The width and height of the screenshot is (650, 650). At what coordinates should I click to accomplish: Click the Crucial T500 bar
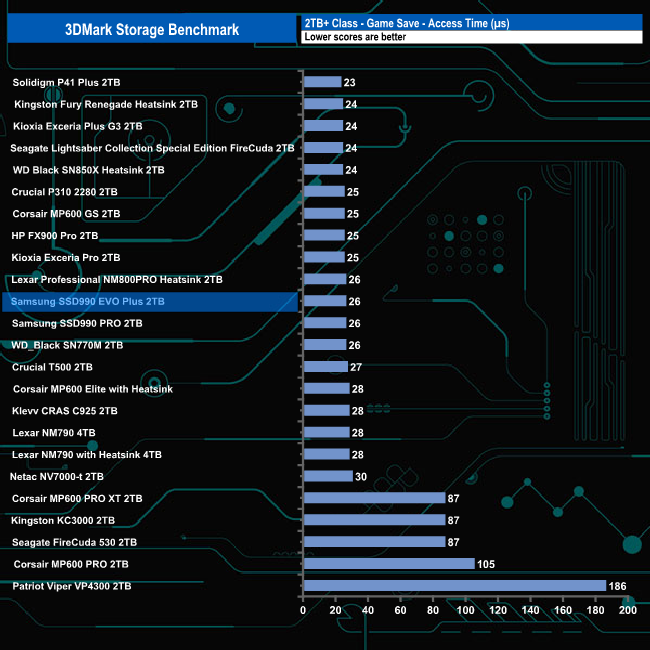[326, 366]
